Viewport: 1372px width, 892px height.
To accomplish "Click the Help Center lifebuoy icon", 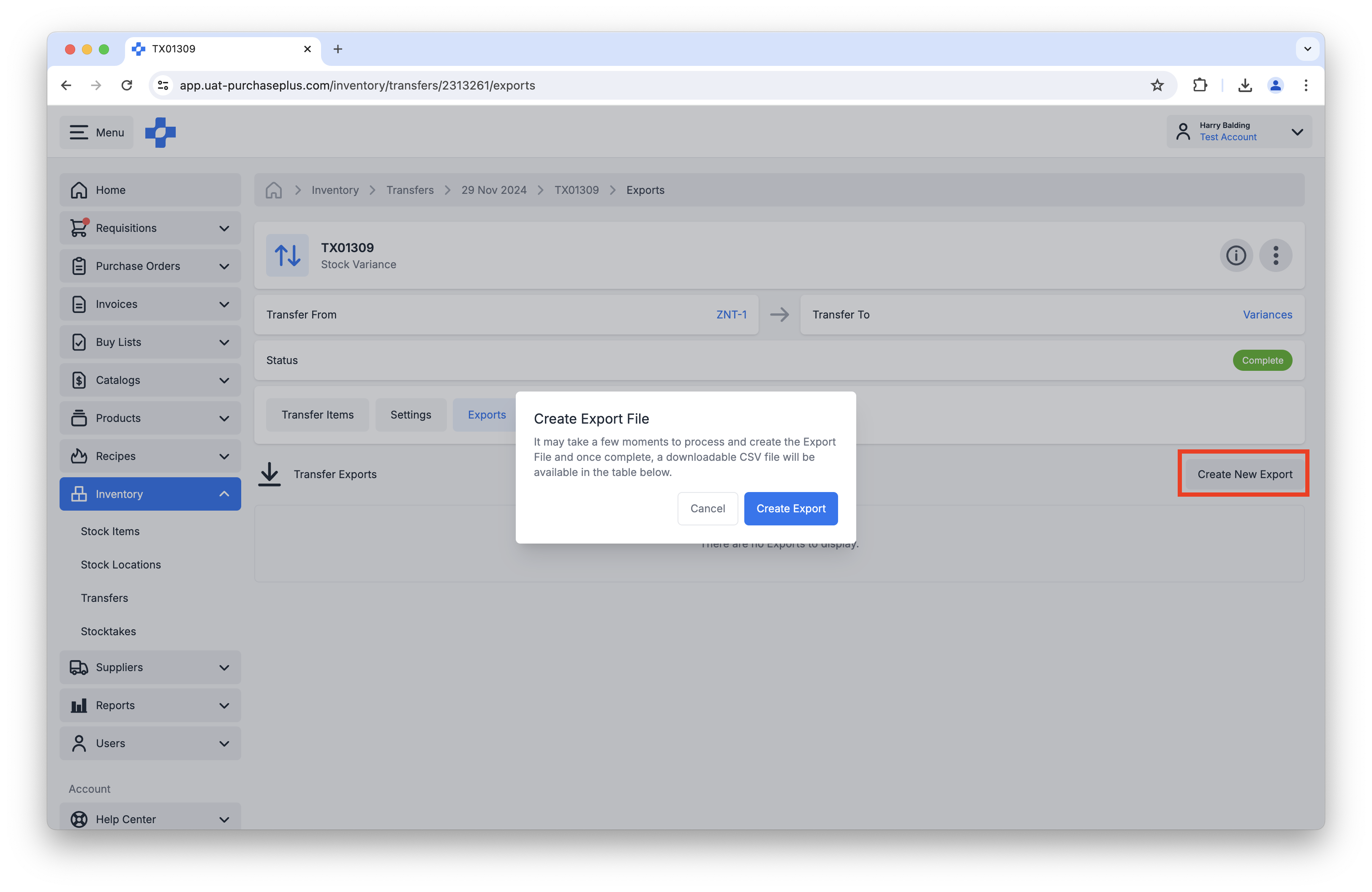I will [x=79, y=819].
